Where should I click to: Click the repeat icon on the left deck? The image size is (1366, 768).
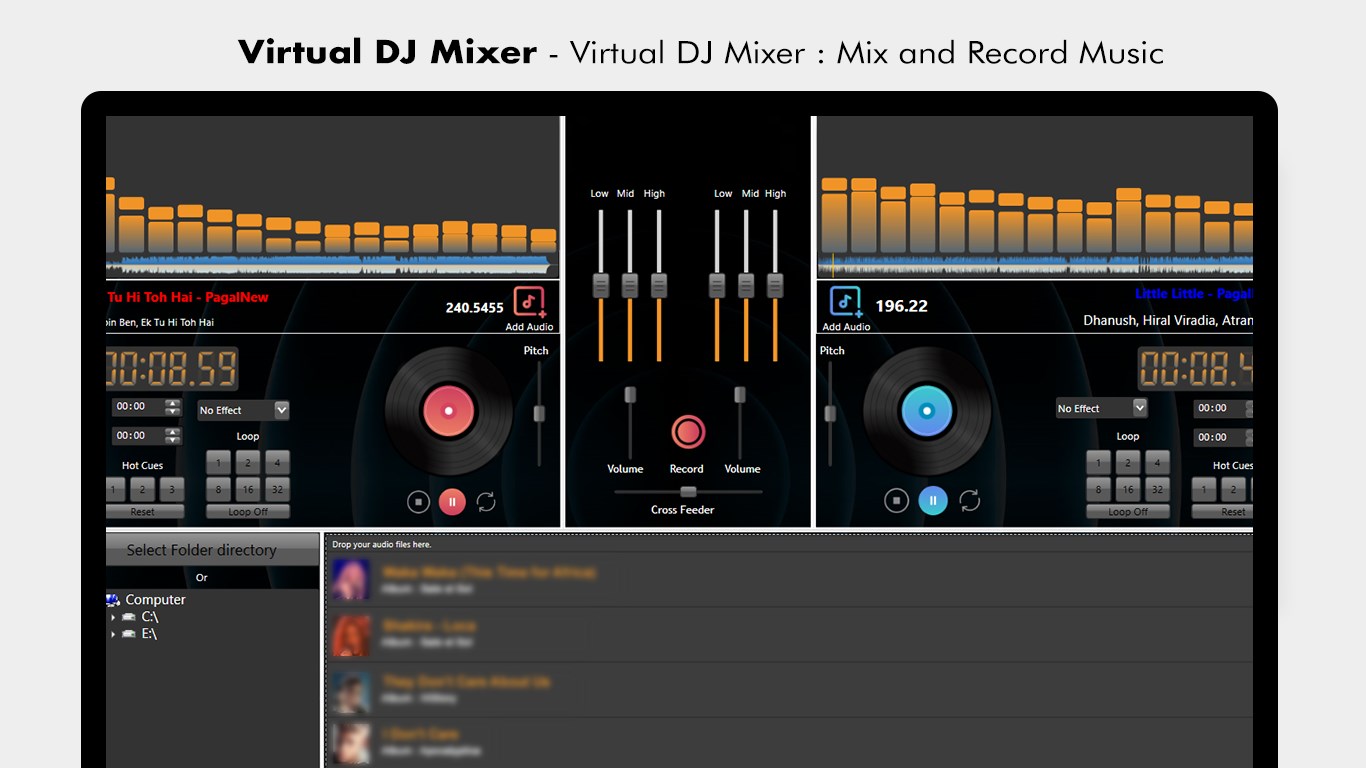(487, 501)
